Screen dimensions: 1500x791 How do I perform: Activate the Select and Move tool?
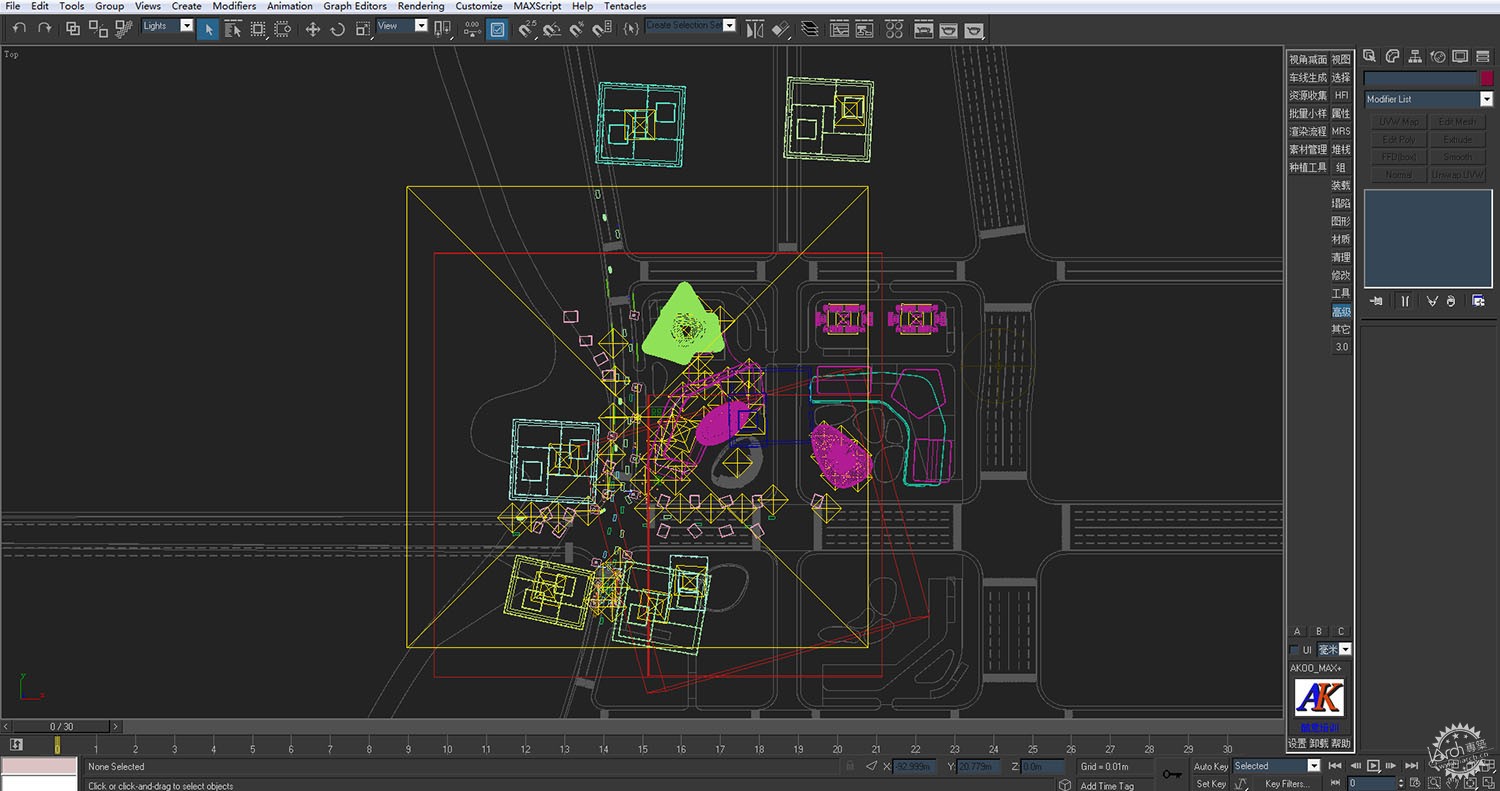312,29
